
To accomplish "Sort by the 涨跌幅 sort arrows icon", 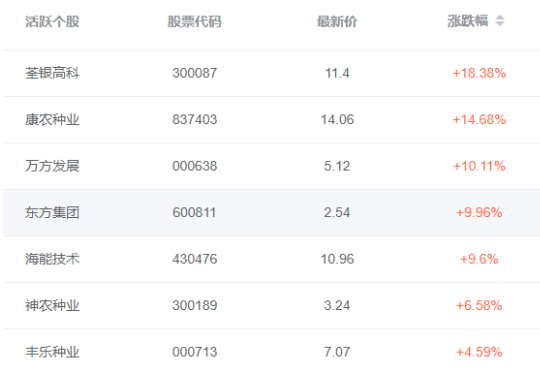I will [x=500, y=21].
